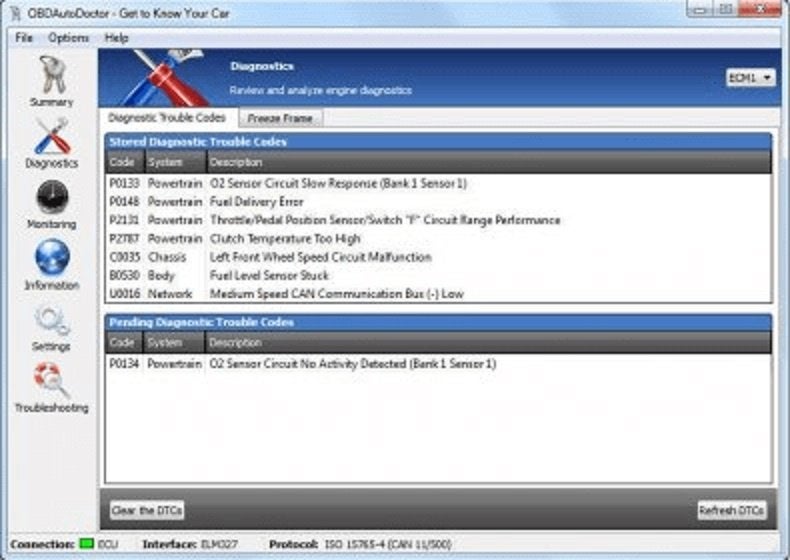Click the Pending Diagnostic Trouble Codes heading
This screenshot has height=560, width=790.
202,323
